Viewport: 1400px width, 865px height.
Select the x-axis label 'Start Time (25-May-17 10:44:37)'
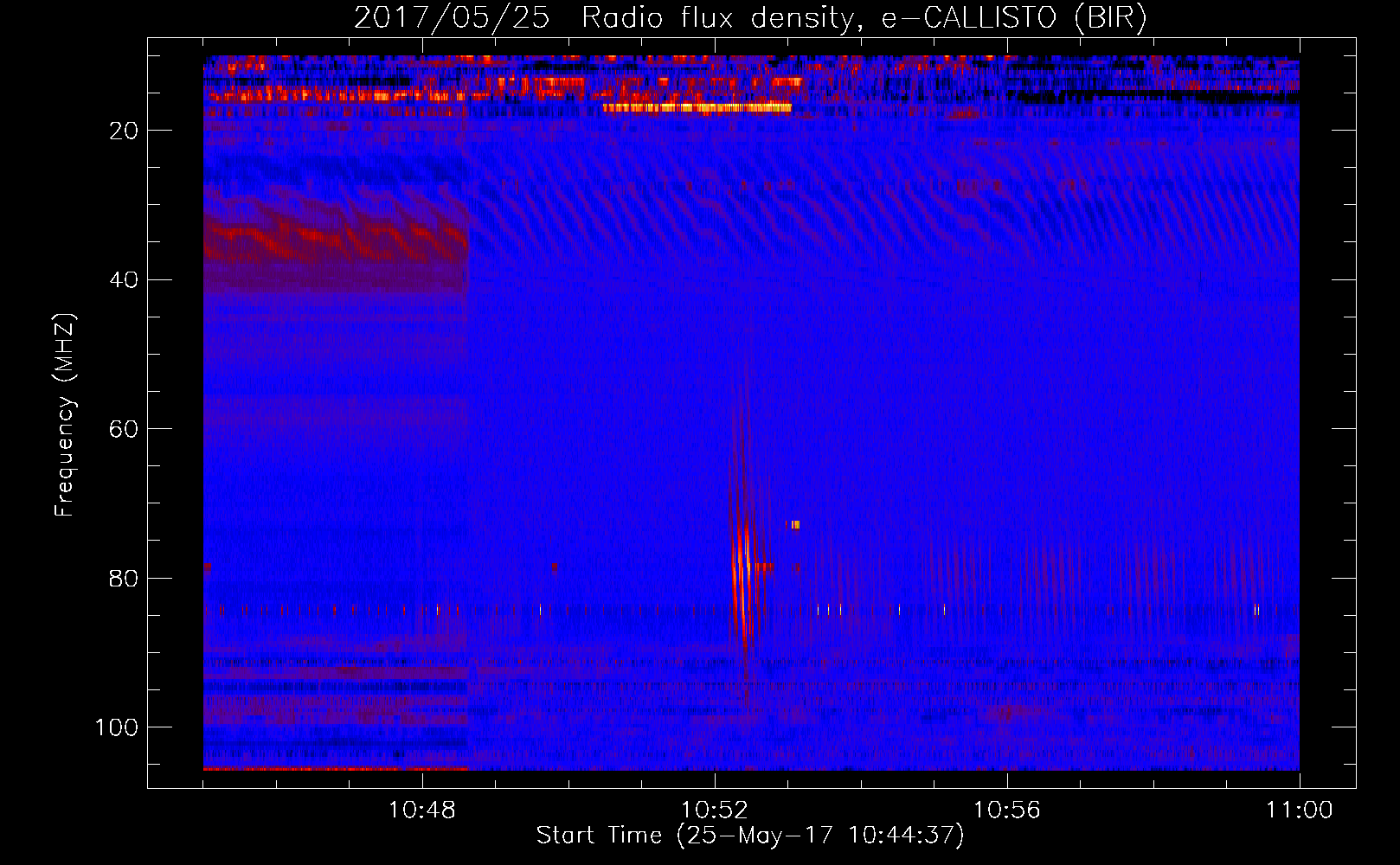coord(750,836)
